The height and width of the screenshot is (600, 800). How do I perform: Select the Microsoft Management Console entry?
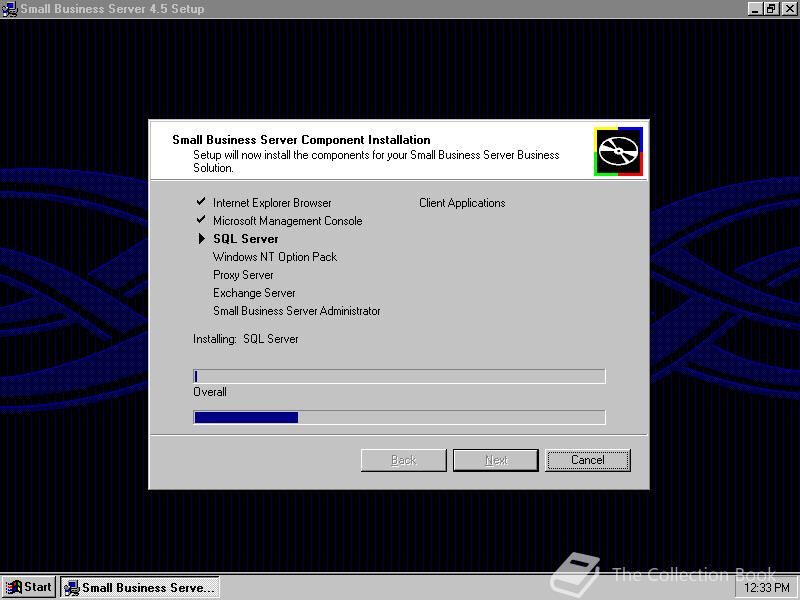288,221
